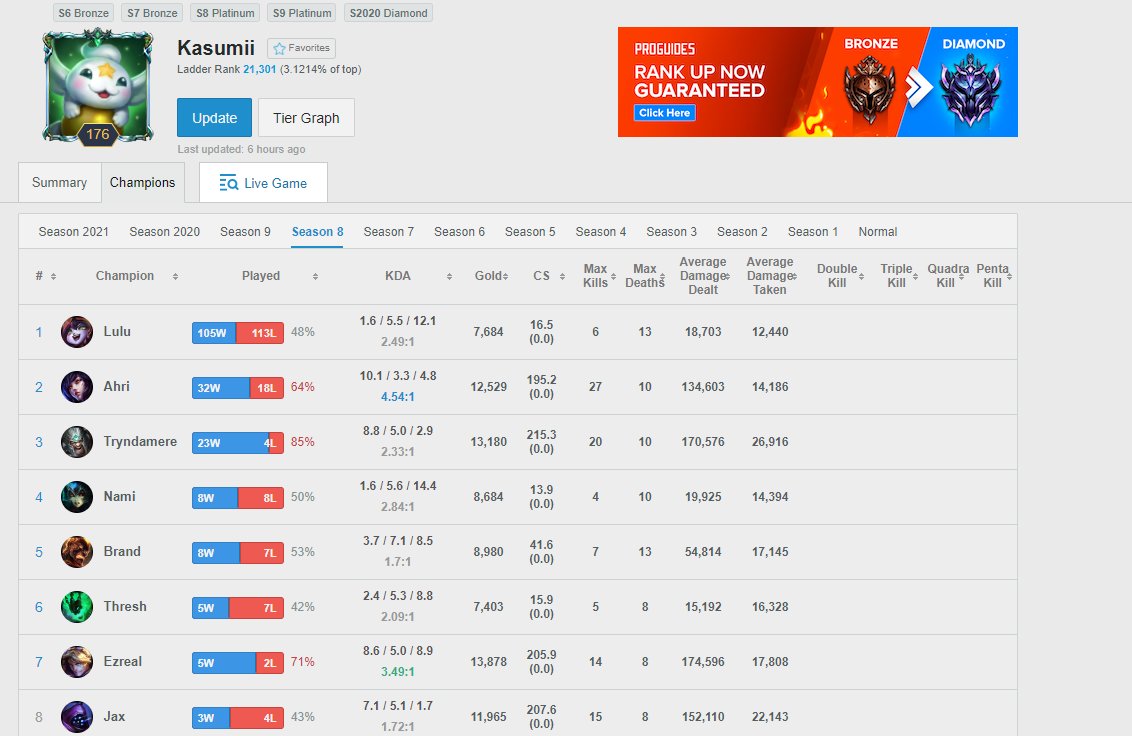
Task: Click the Proguides Click Here ad button
Action: point(664,113)
